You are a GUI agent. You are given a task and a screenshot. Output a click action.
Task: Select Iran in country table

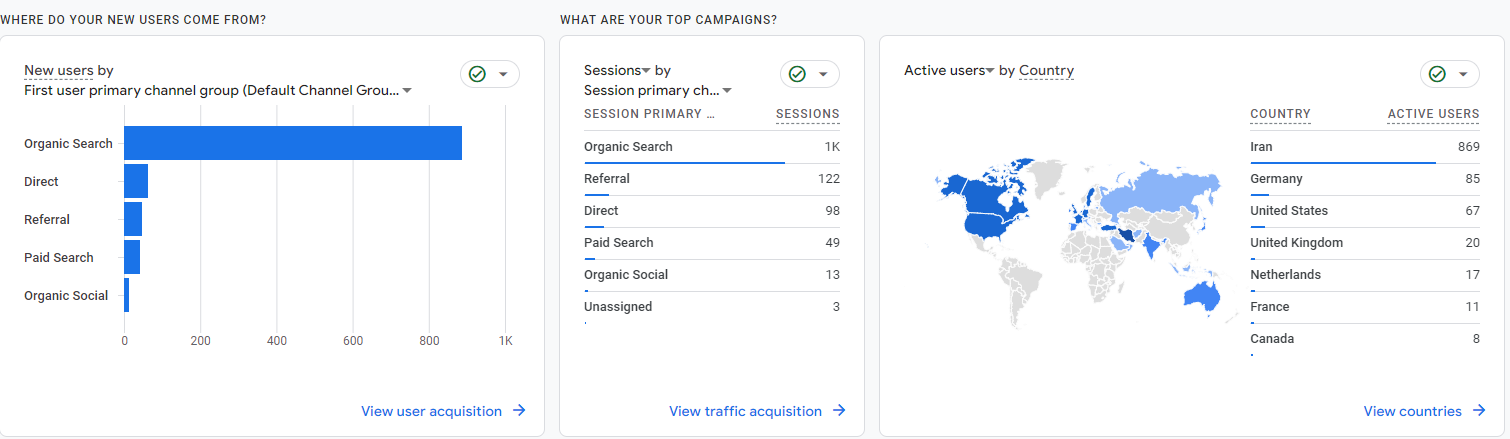coord(1365,147)
